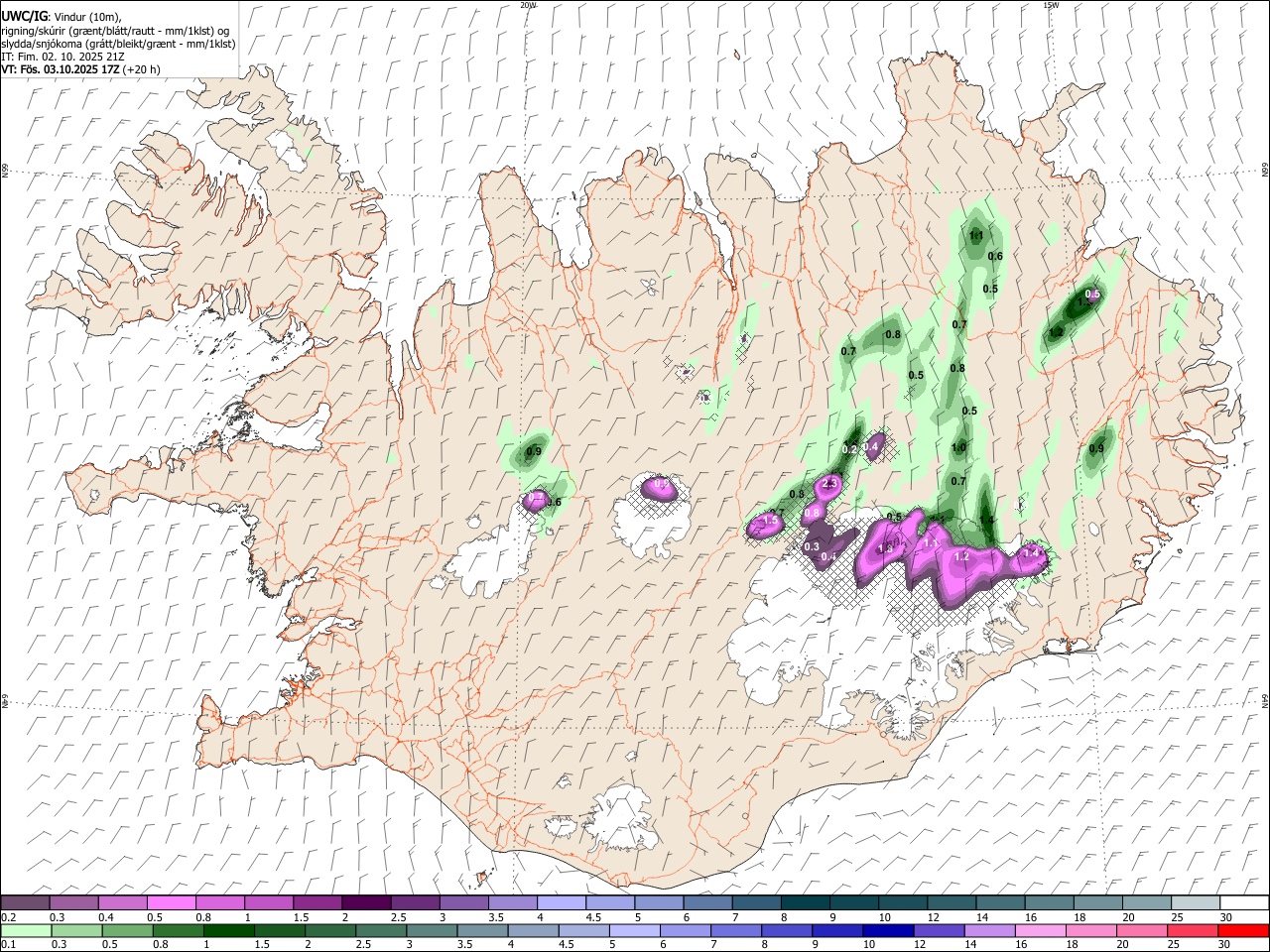Click the 'VT: Fös. 03.10.2025 17Z (+20 h)' line
The height and width of the screenshot is (952, 1270).
[x=80, y=69]
